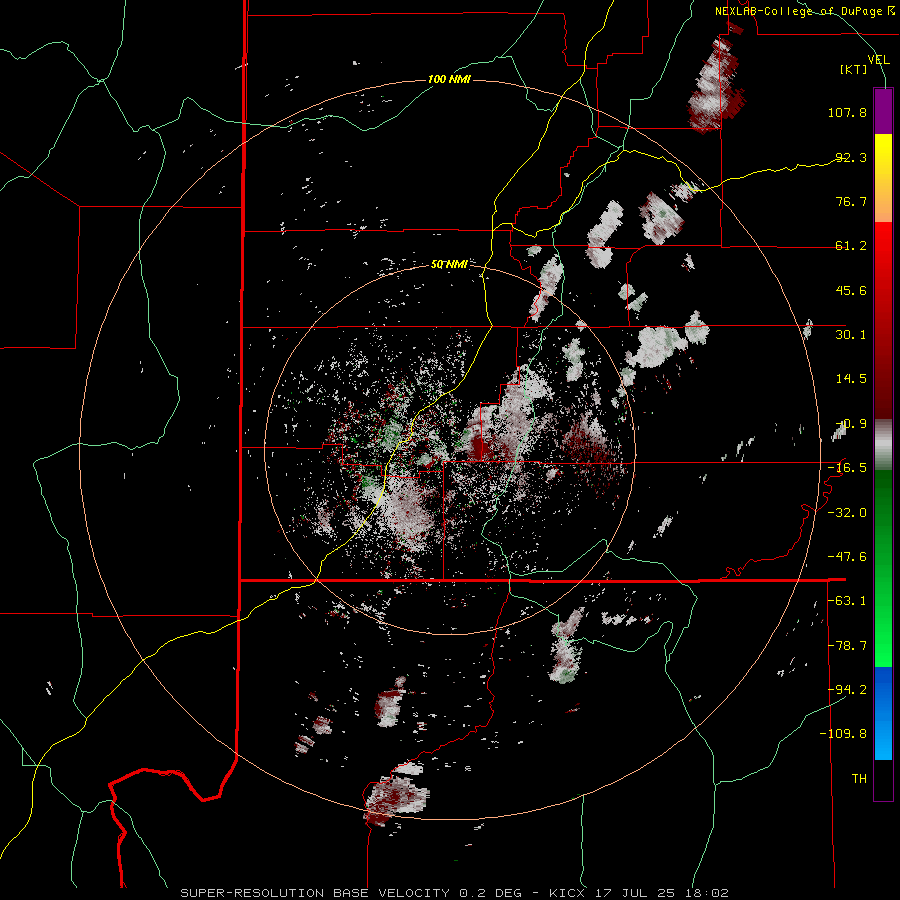Image resolution: width=900 pixels, height=900 pixels.
Task: Select the 30.1 scale value
Action: pyautogui.click(x=851, y=335)
